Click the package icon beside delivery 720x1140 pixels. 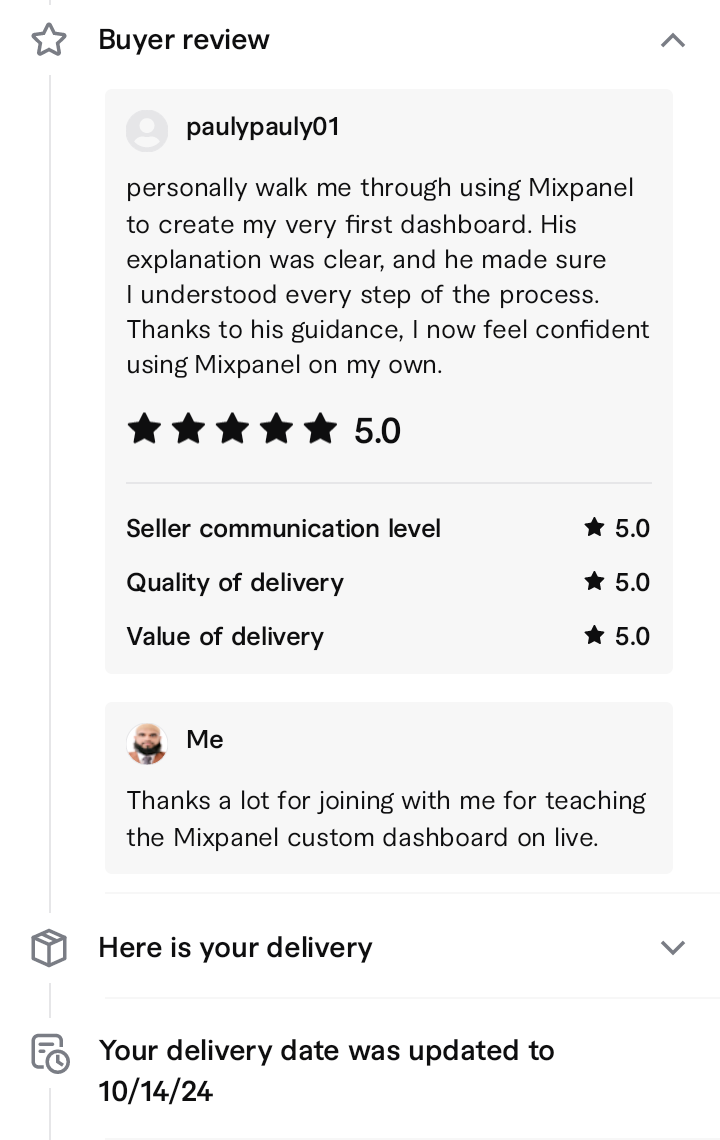point(49,947)
